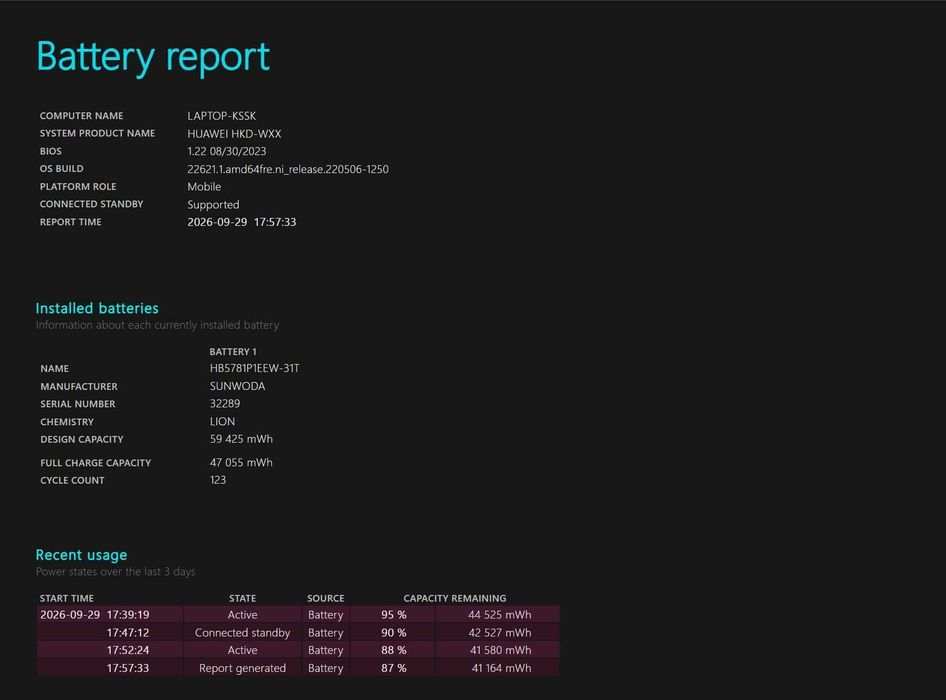Screen dimensions: 946x700
Task: Click the "42 527 mWh" remaining capacity cell
Action: tap(500, 633)
